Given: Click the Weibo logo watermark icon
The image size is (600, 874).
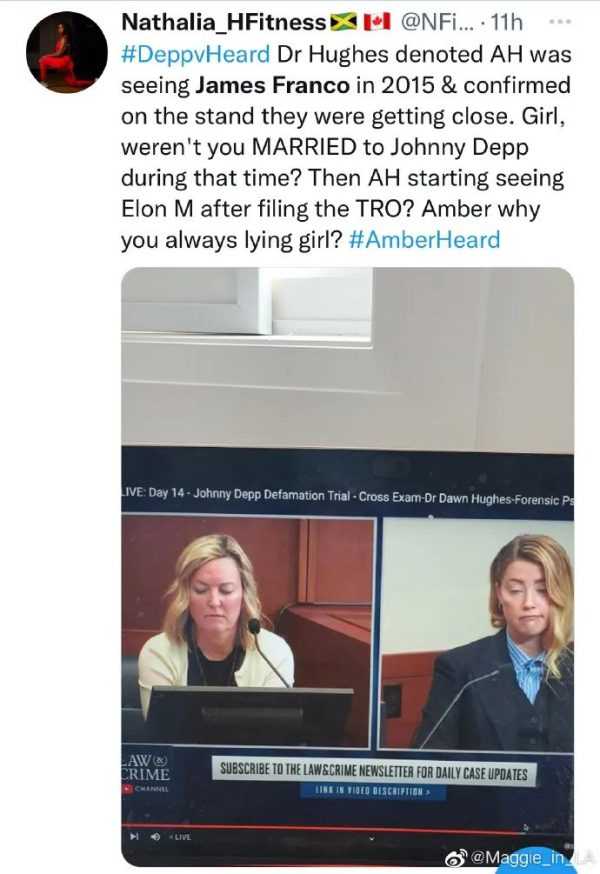Looking at the screenshot, I should coord(457,858).
